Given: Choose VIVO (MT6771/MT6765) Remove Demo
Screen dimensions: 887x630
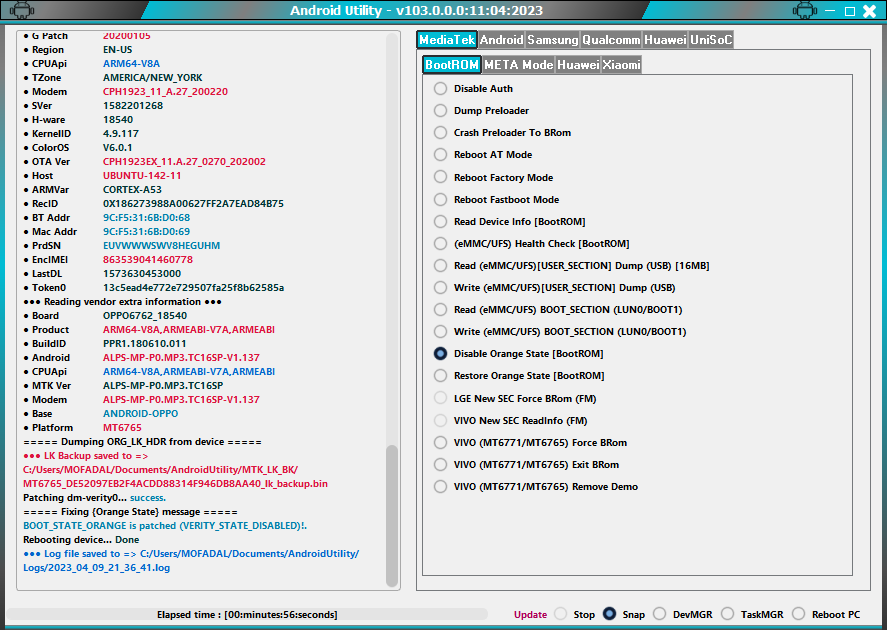Looking at the screenshot, I should pyautogui.click(x=440, y=487).
